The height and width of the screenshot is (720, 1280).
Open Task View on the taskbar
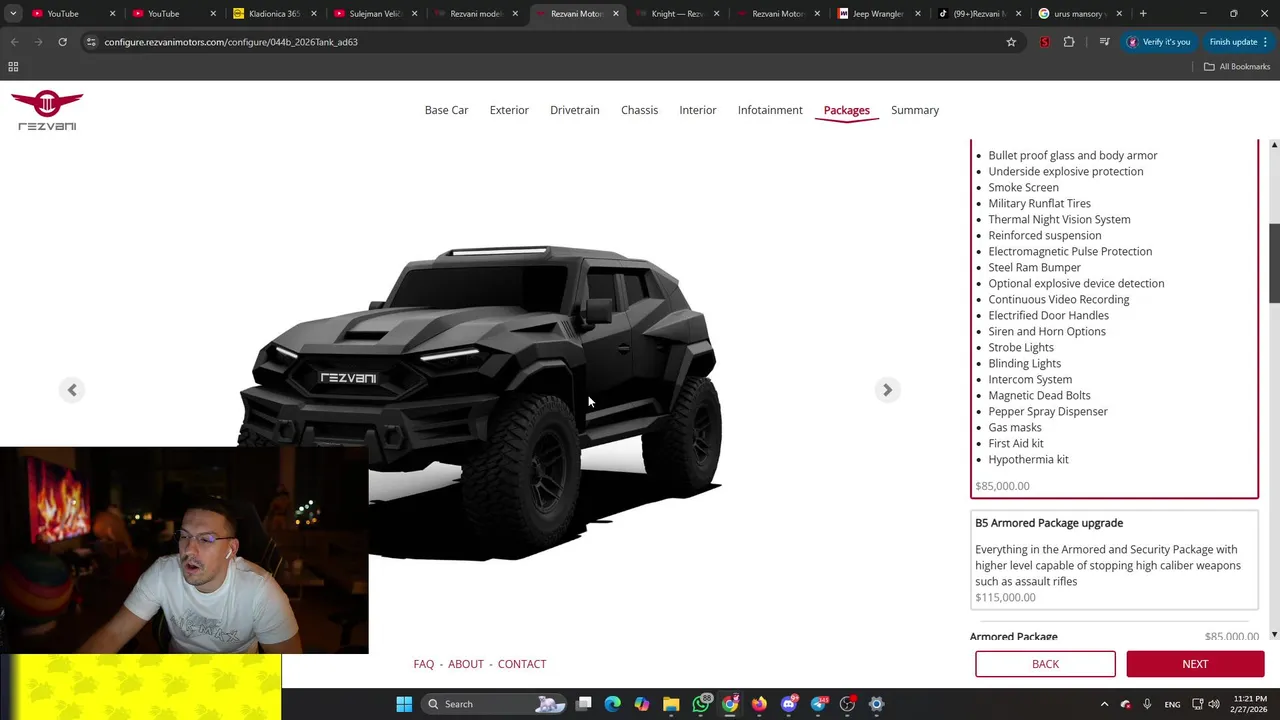click(x=584, y=704)
